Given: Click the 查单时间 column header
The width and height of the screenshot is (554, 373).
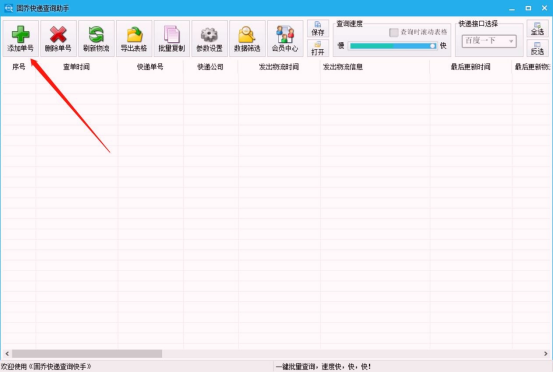Looking at the screenshot, I should [76, 67].
